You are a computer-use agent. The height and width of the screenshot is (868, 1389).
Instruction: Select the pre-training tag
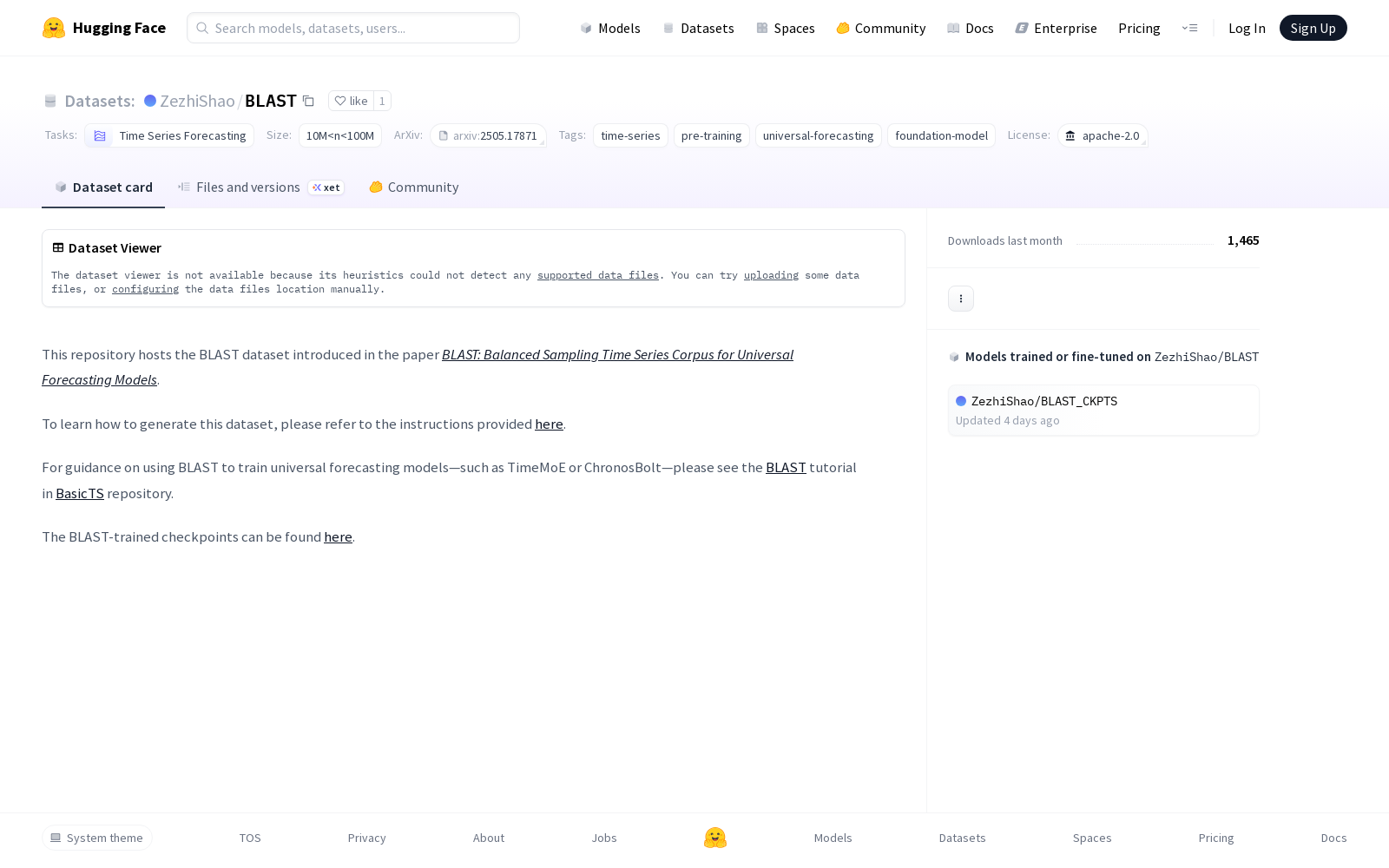[711, 135]
